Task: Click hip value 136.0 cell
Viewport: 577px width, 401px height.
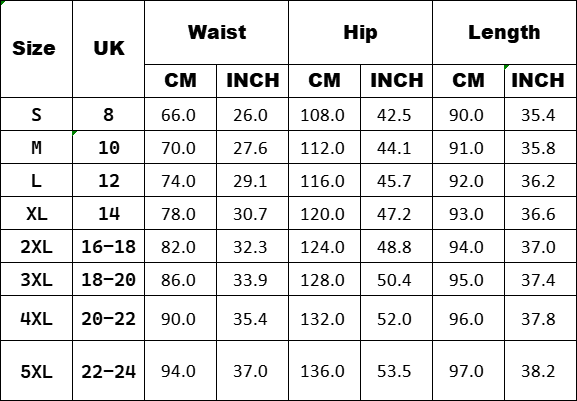Action: point(324,371)
